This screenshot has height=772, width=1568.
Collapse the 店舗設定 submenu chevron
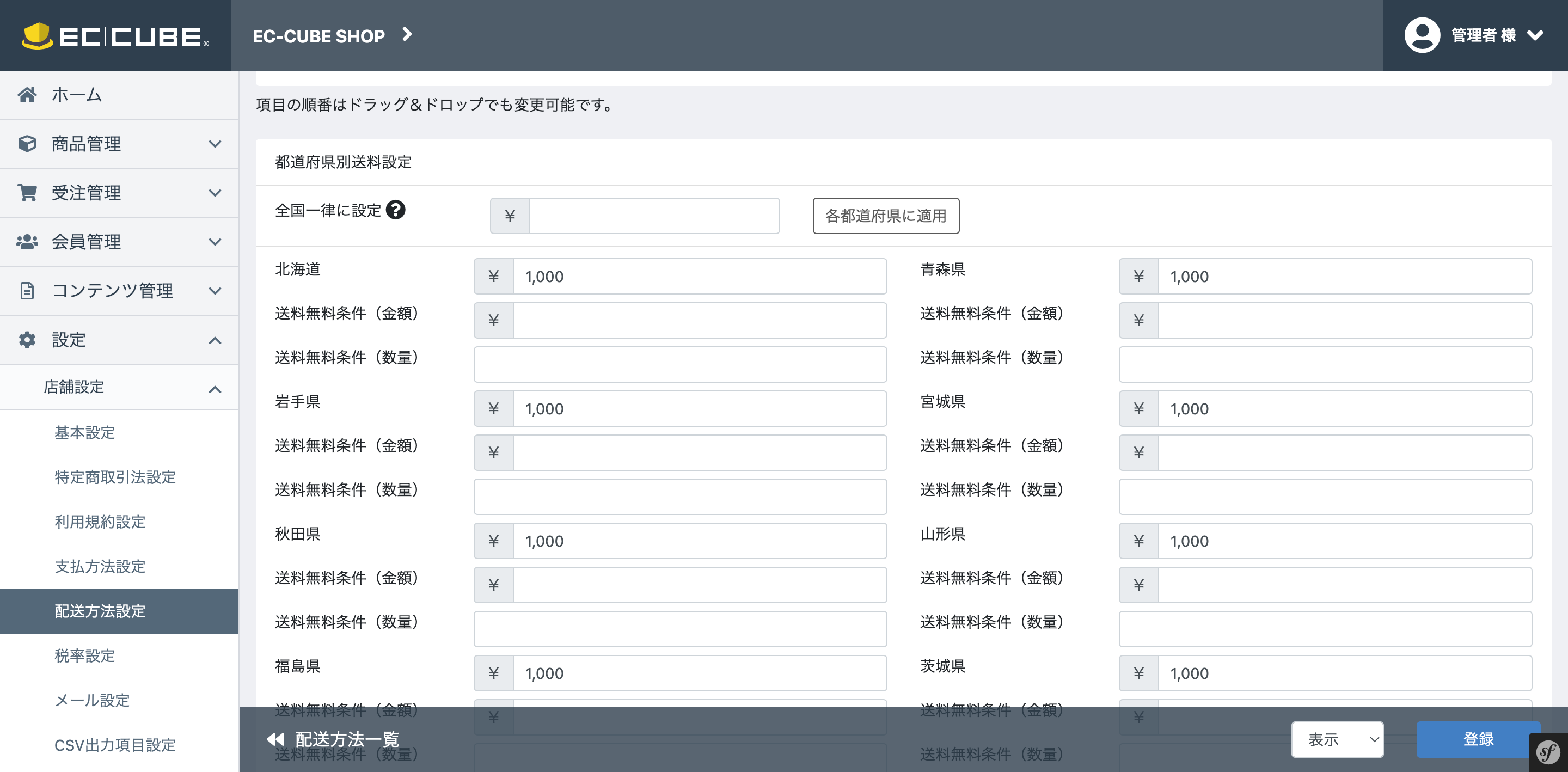tap(215, 389)
